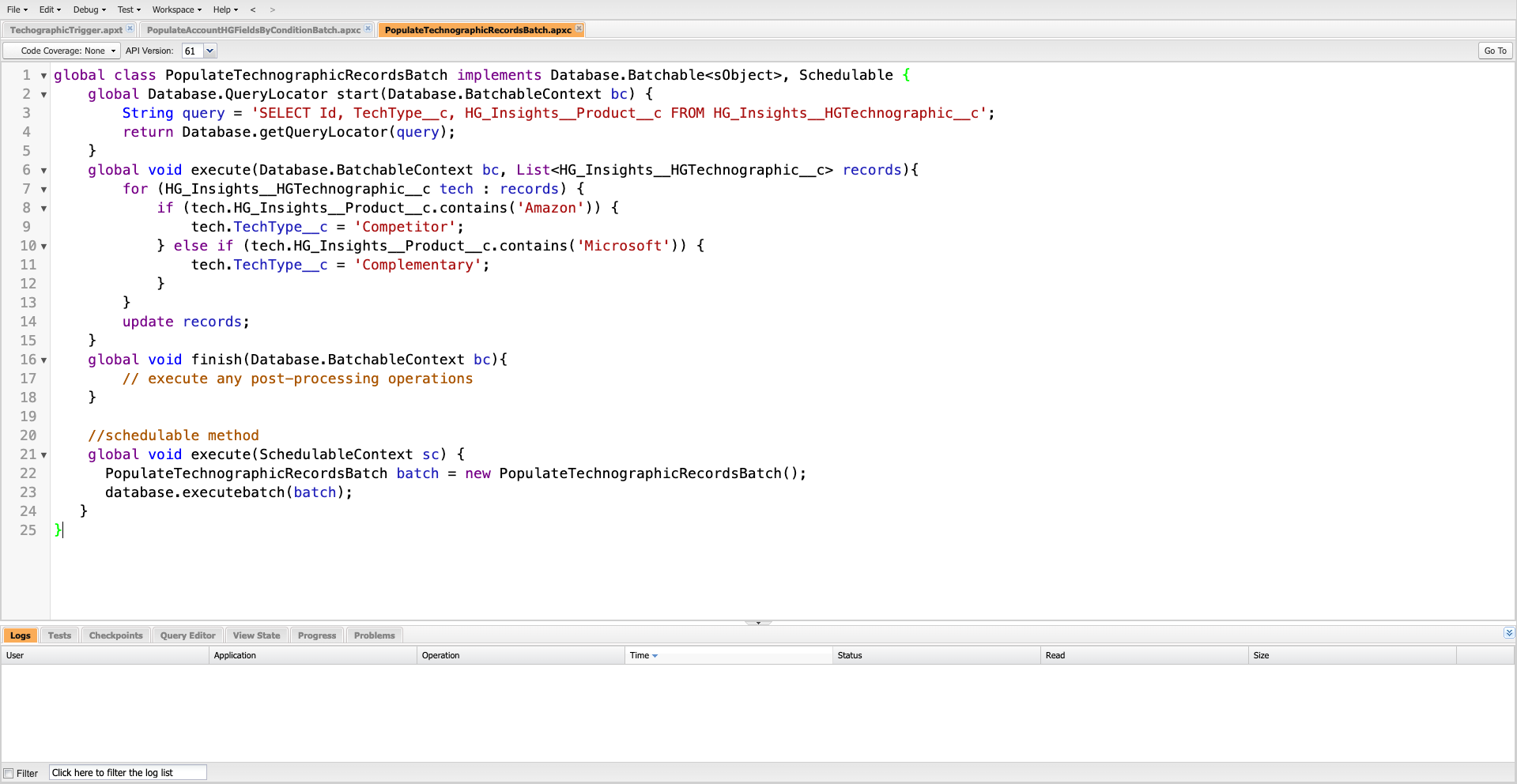The width and height of the screenshot is (1517, 784).
Task: Click line number 14 in the gutter
Action: click(x=28, y=322)
